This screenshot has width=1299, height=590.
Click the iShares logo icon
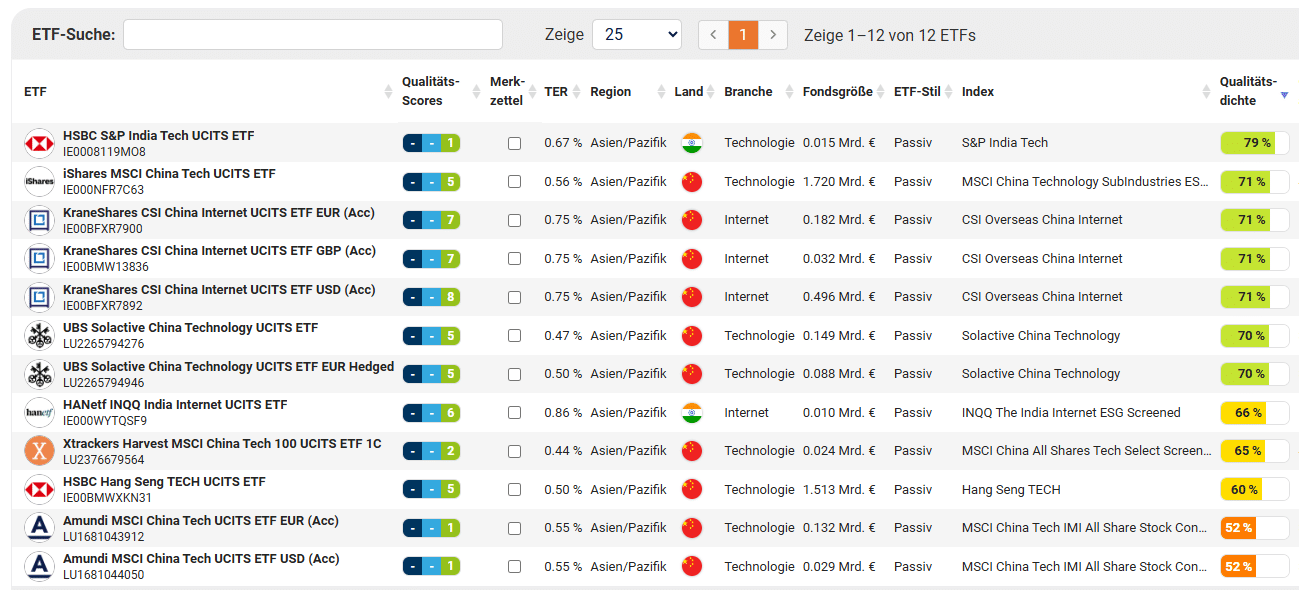coord(39,182)
